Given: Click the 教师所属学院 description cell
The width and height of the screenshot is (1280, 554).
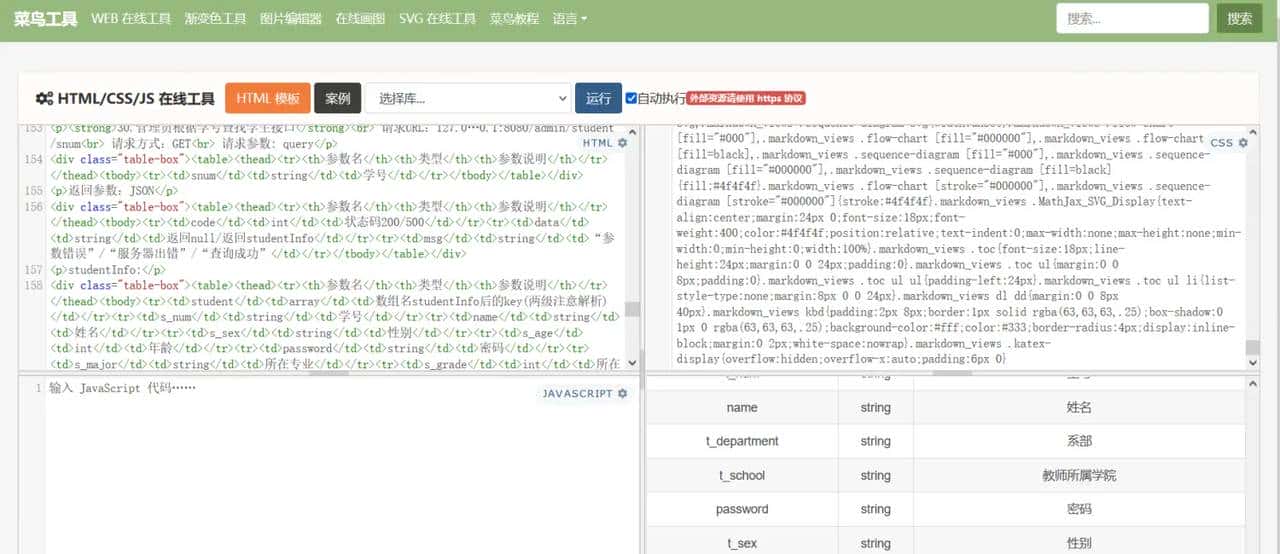Looking at the screenshot, I should [x=1079, y=476].
